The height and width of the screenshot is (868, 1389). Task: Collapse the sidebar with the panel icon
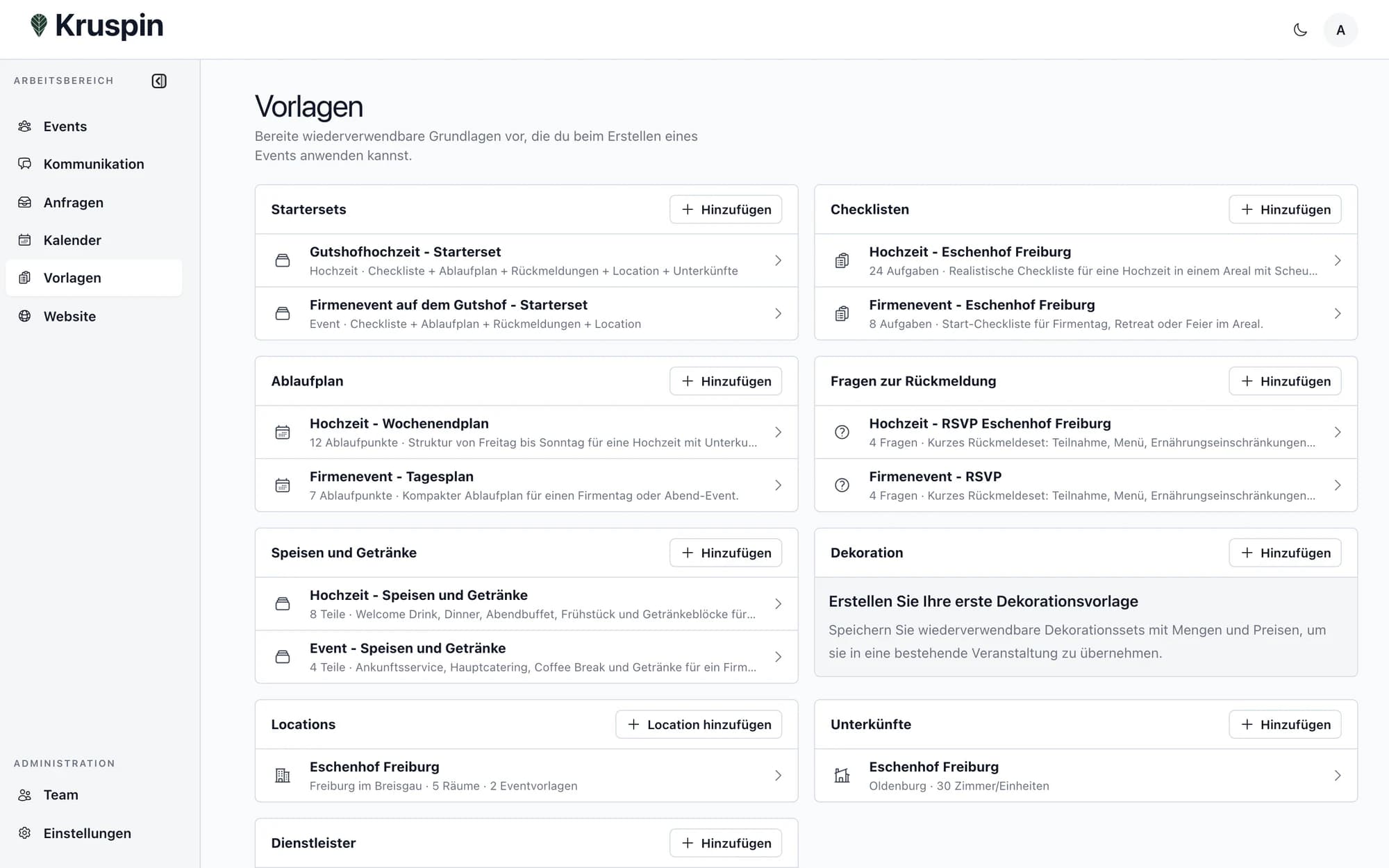pos(159,81)
